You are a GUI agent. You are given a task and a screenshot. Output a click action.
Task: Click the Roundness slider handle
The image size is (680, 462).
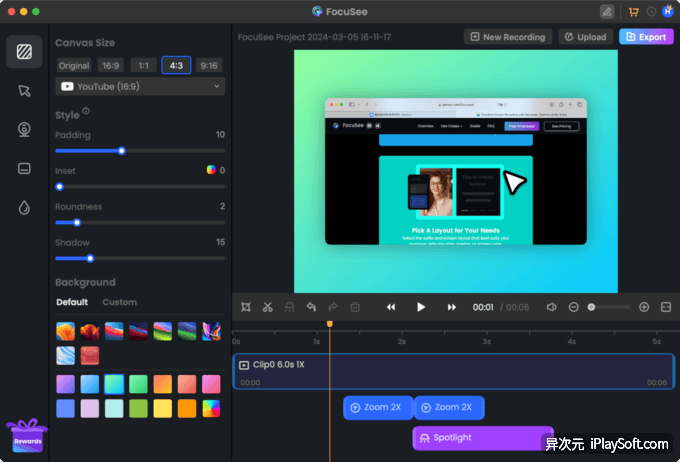[77, 223]
